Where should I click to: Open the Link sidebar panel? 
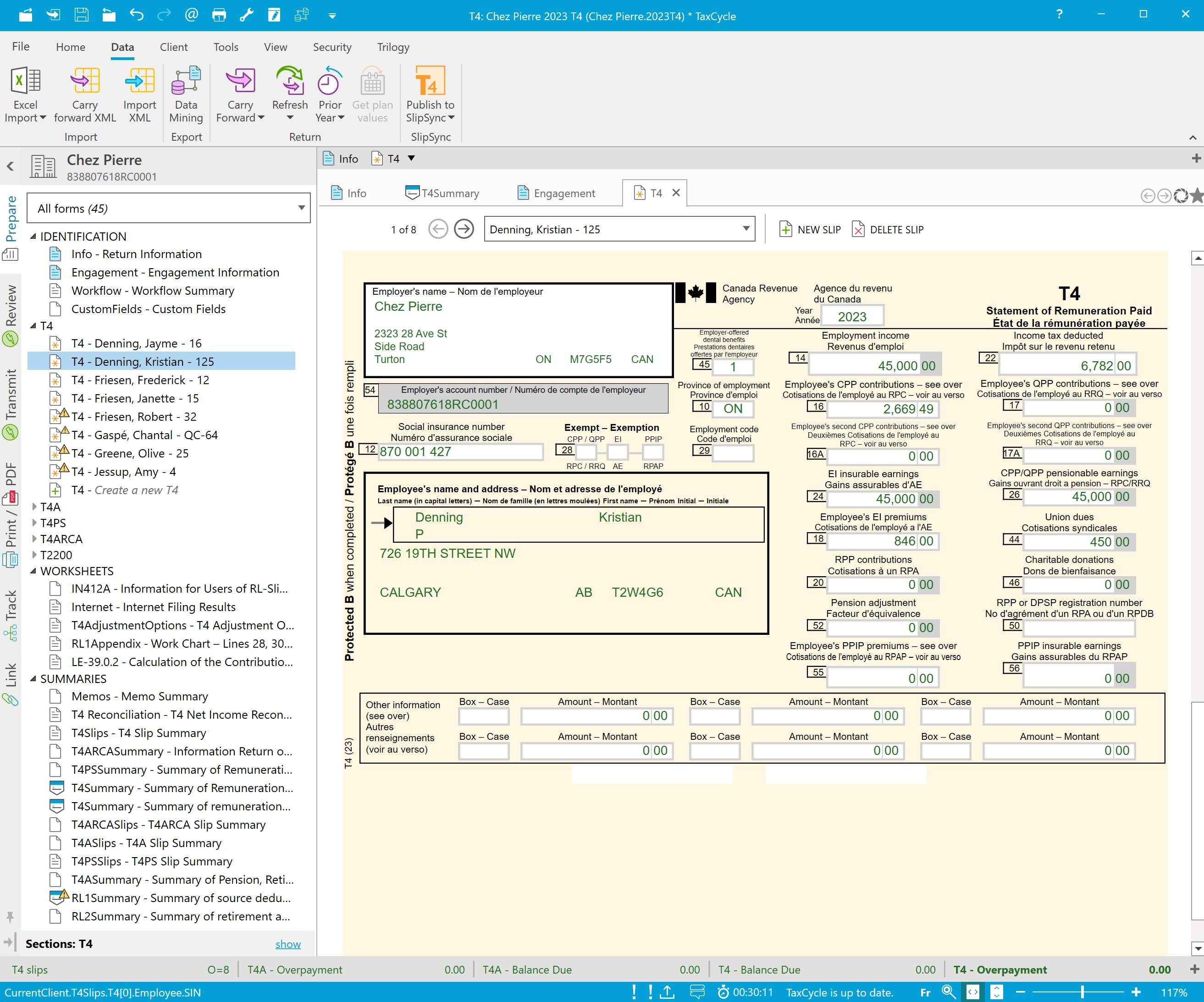tap(11, 683)
